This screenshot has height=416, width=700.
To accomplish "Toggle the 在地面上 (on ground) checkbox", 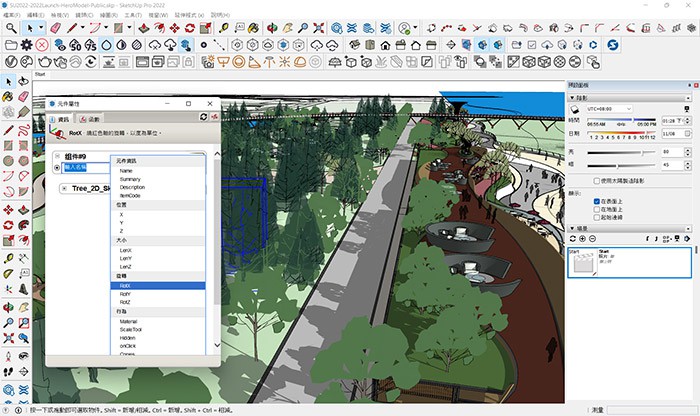I will 597,210.
